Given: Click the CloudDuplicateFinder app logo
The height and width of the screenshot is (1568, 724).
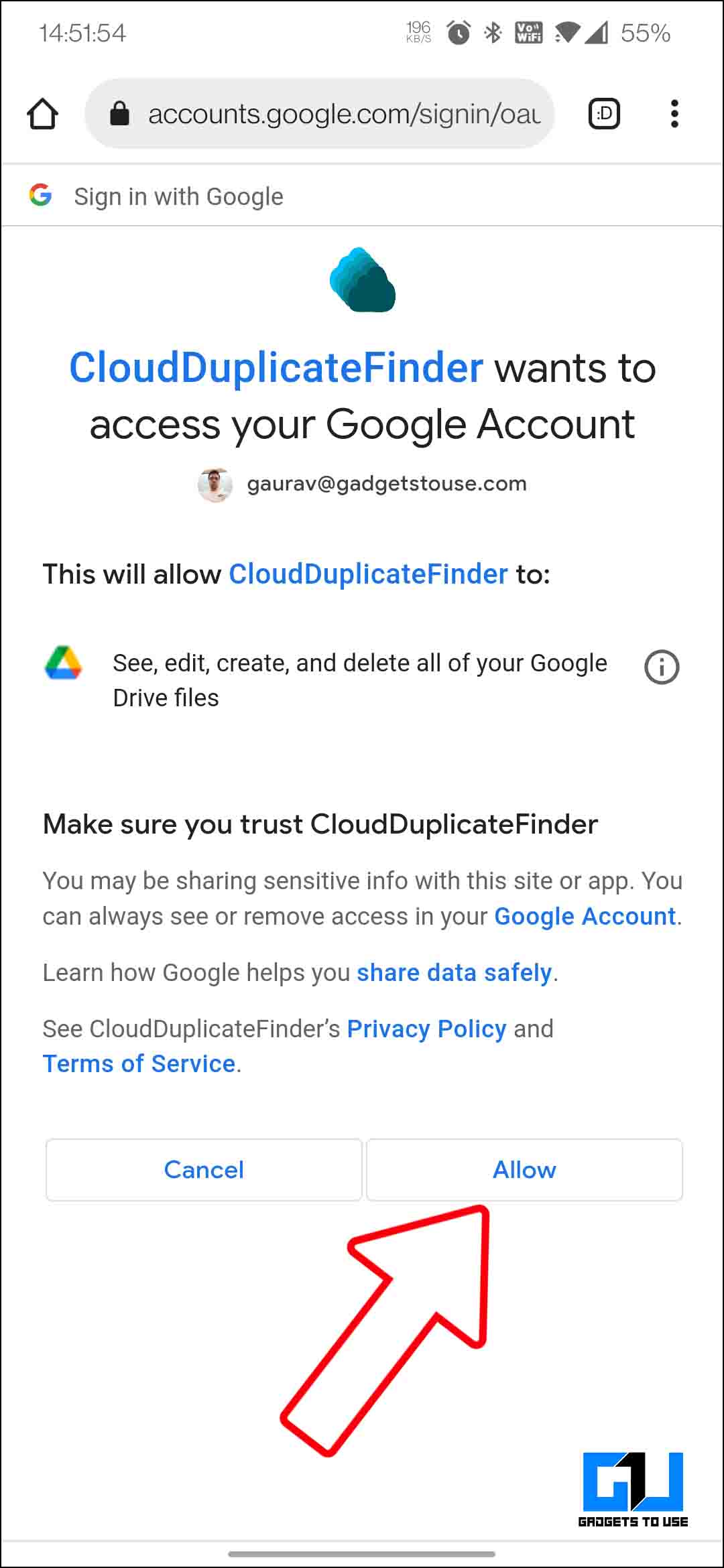Looking at the screenshot, I should (362, 281).
